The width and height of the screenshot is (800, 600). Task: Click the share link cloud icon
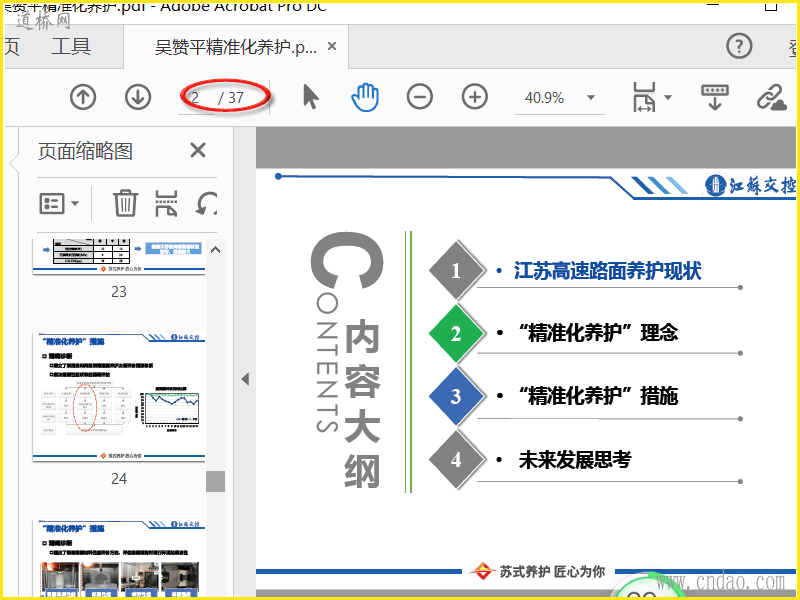[x=771, y=97]
